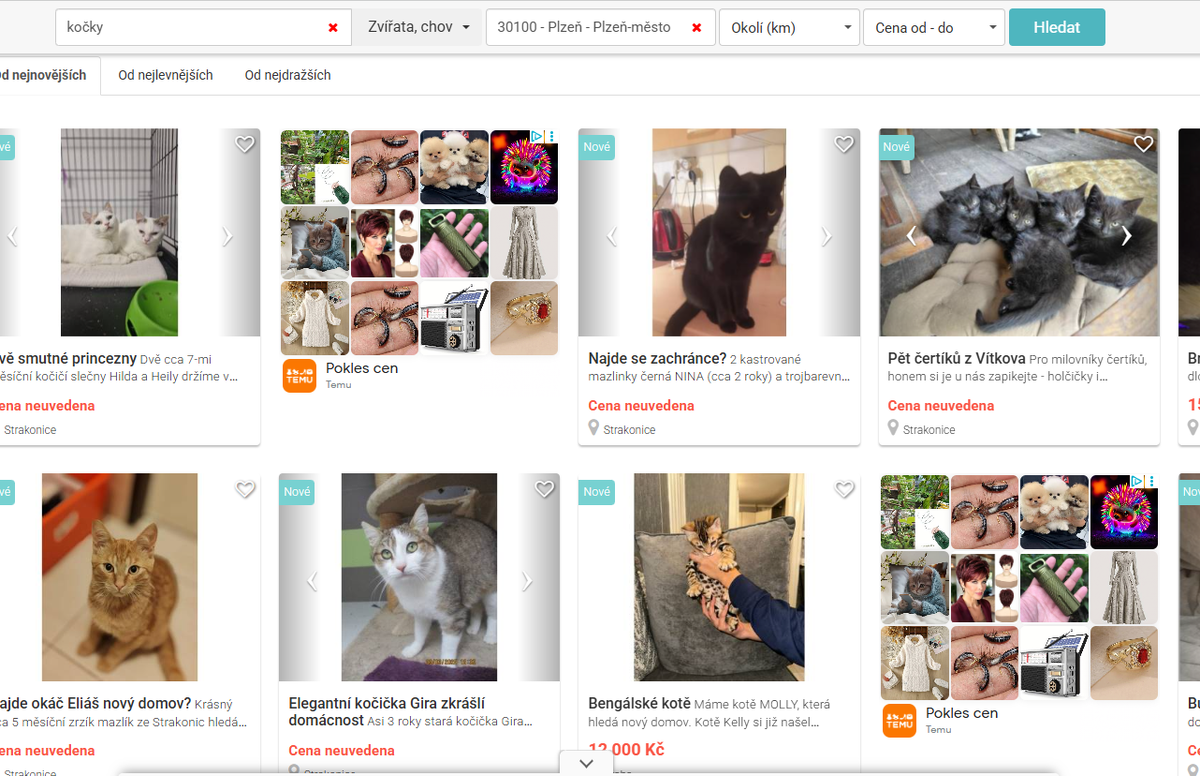
Task: Click the five grey kittens photo
Action: click(1019, 232)
